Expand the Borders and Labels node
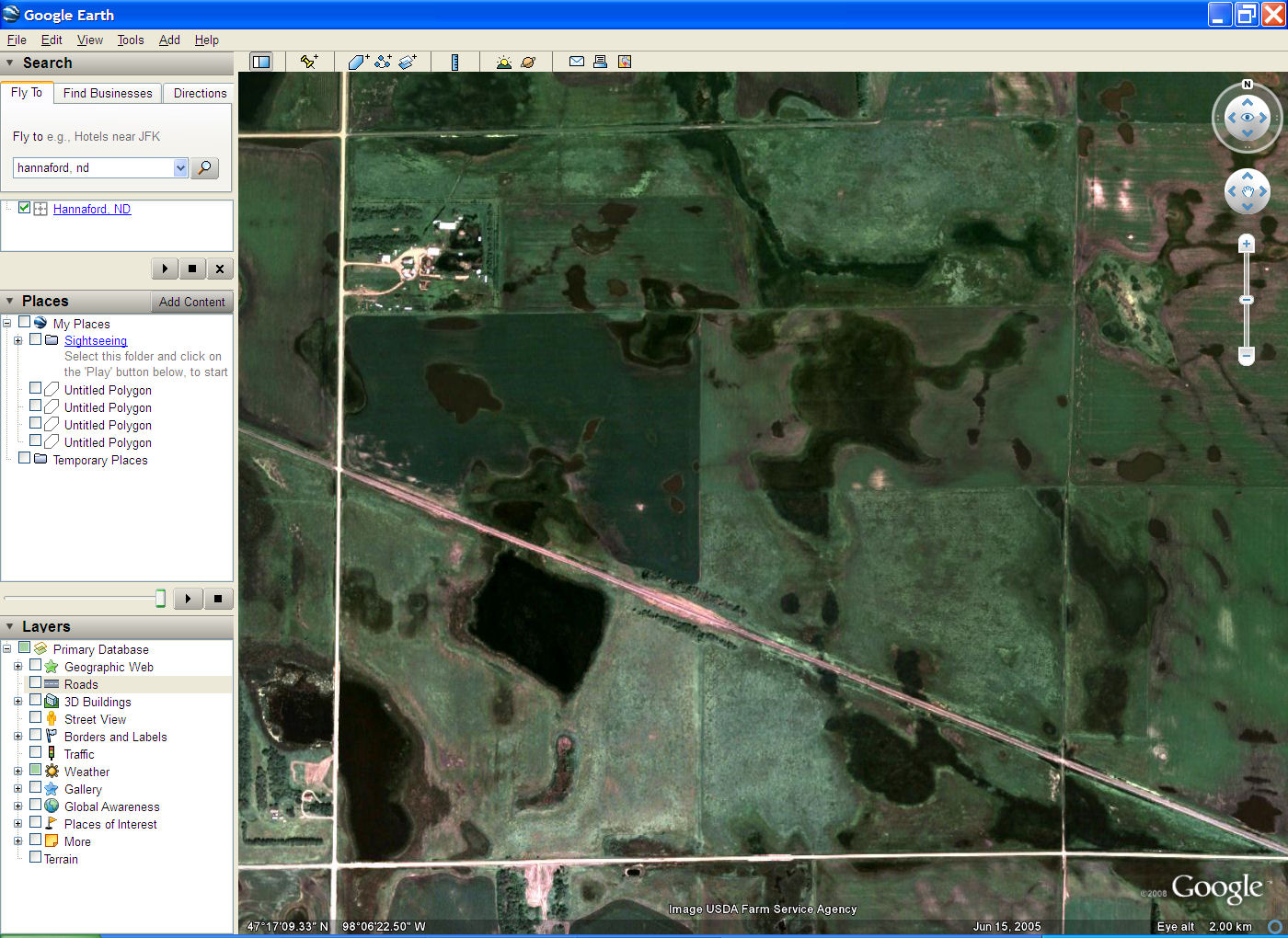The image size is (1288, 938). click(17, 737)
